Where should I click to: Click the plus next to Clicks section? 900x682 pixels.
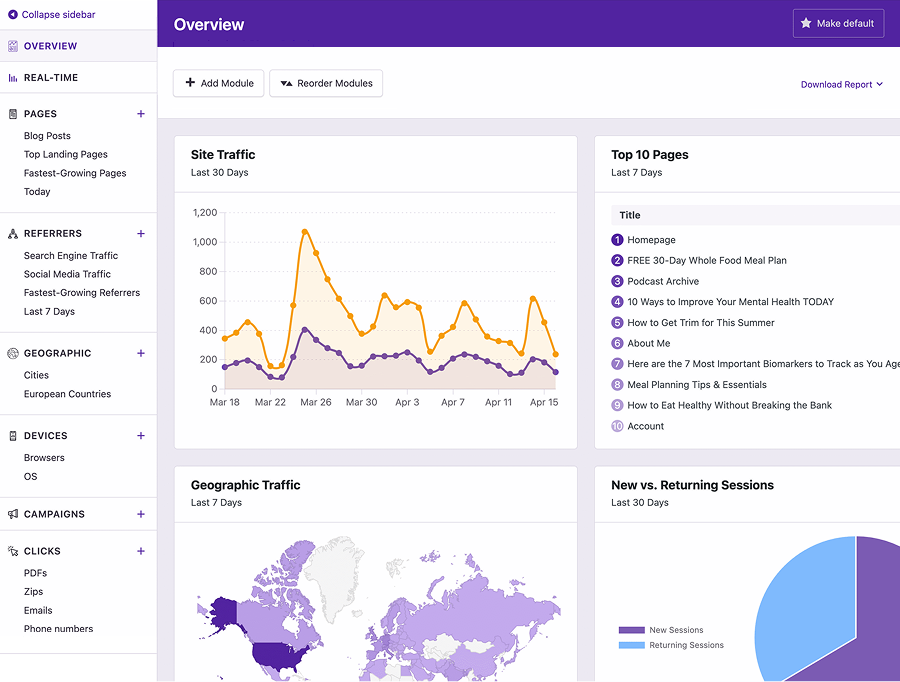pyautogui.click(x=141, y=551)
